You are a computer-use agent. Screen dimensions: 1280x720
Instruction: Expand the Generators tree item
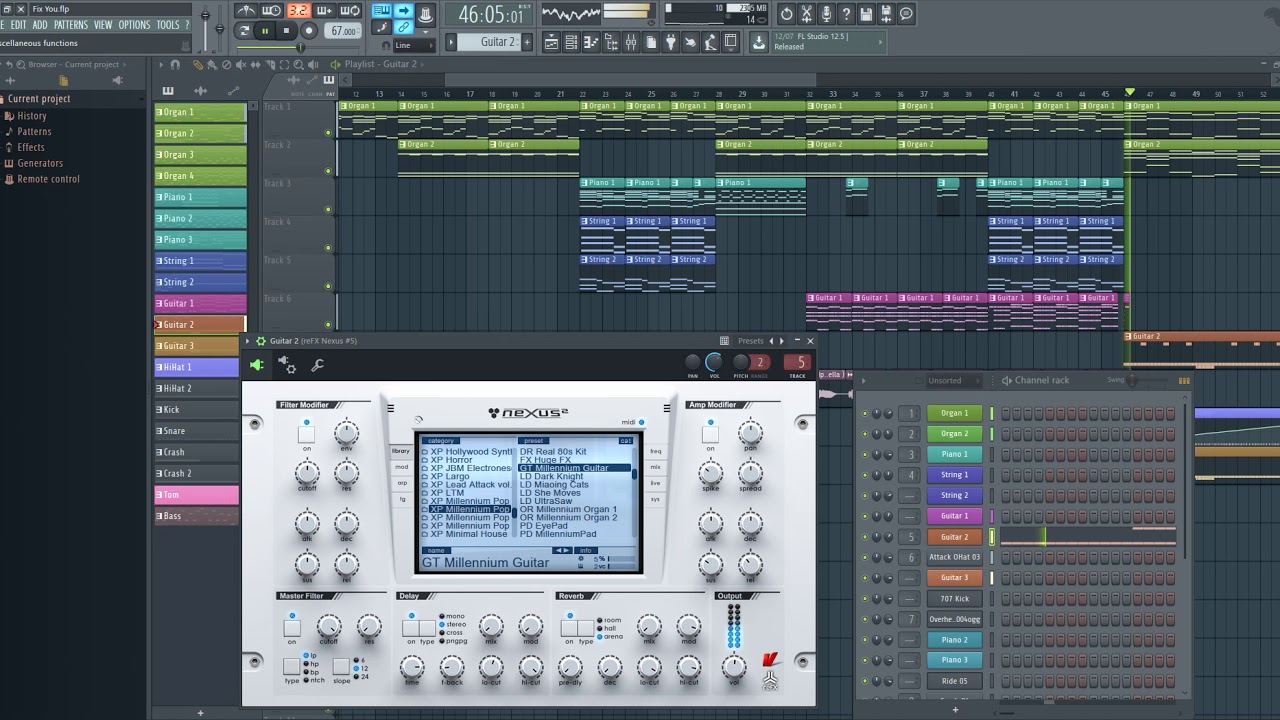(40, 164)
